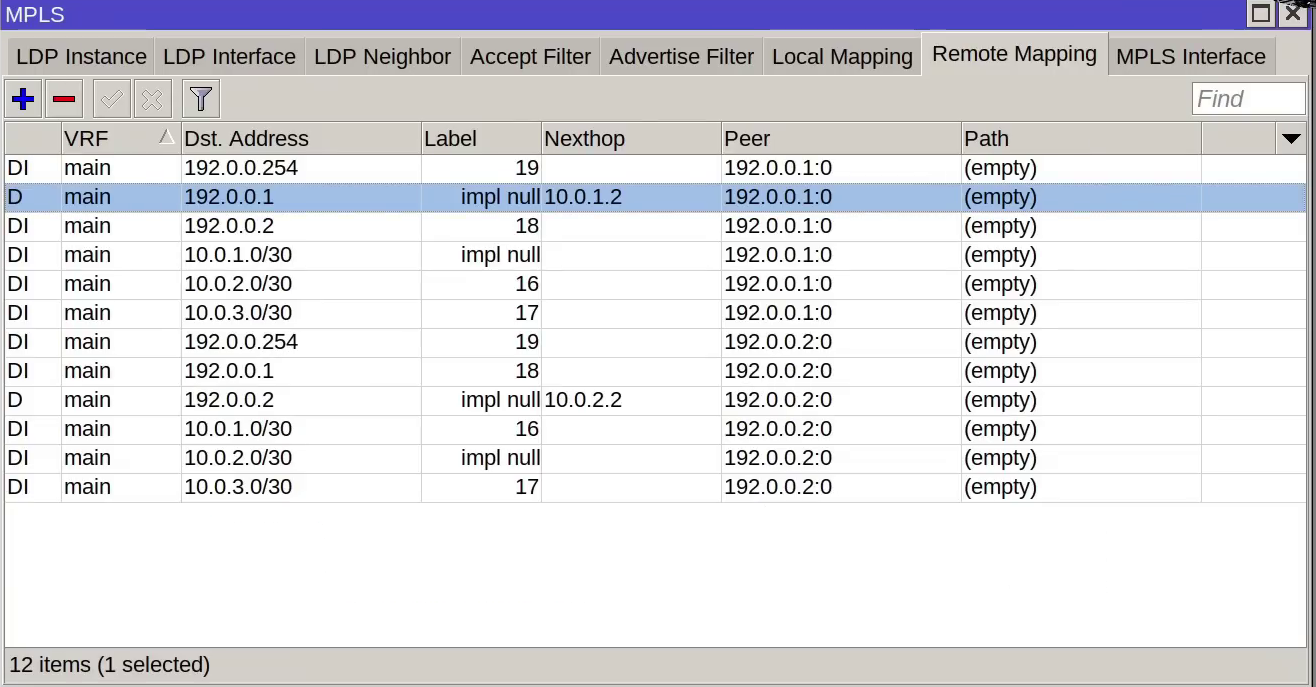This screenshot has width=1316, height=687.
Task: Click the checkmark enable icon
Action: tap(111, 99)
